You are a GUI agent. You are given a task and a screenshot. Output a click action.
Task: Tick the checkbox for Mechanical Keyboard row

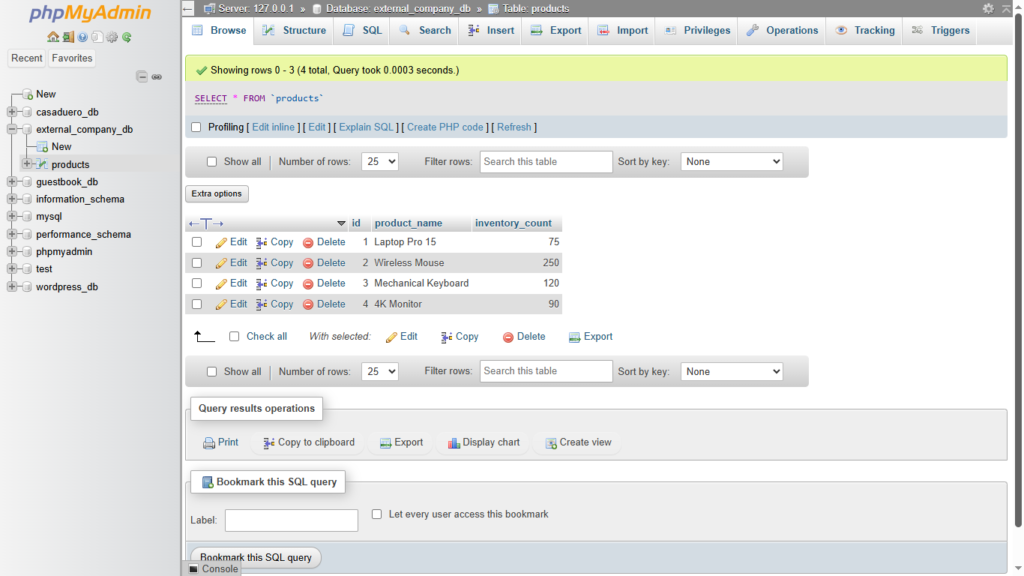click(197, 283)
